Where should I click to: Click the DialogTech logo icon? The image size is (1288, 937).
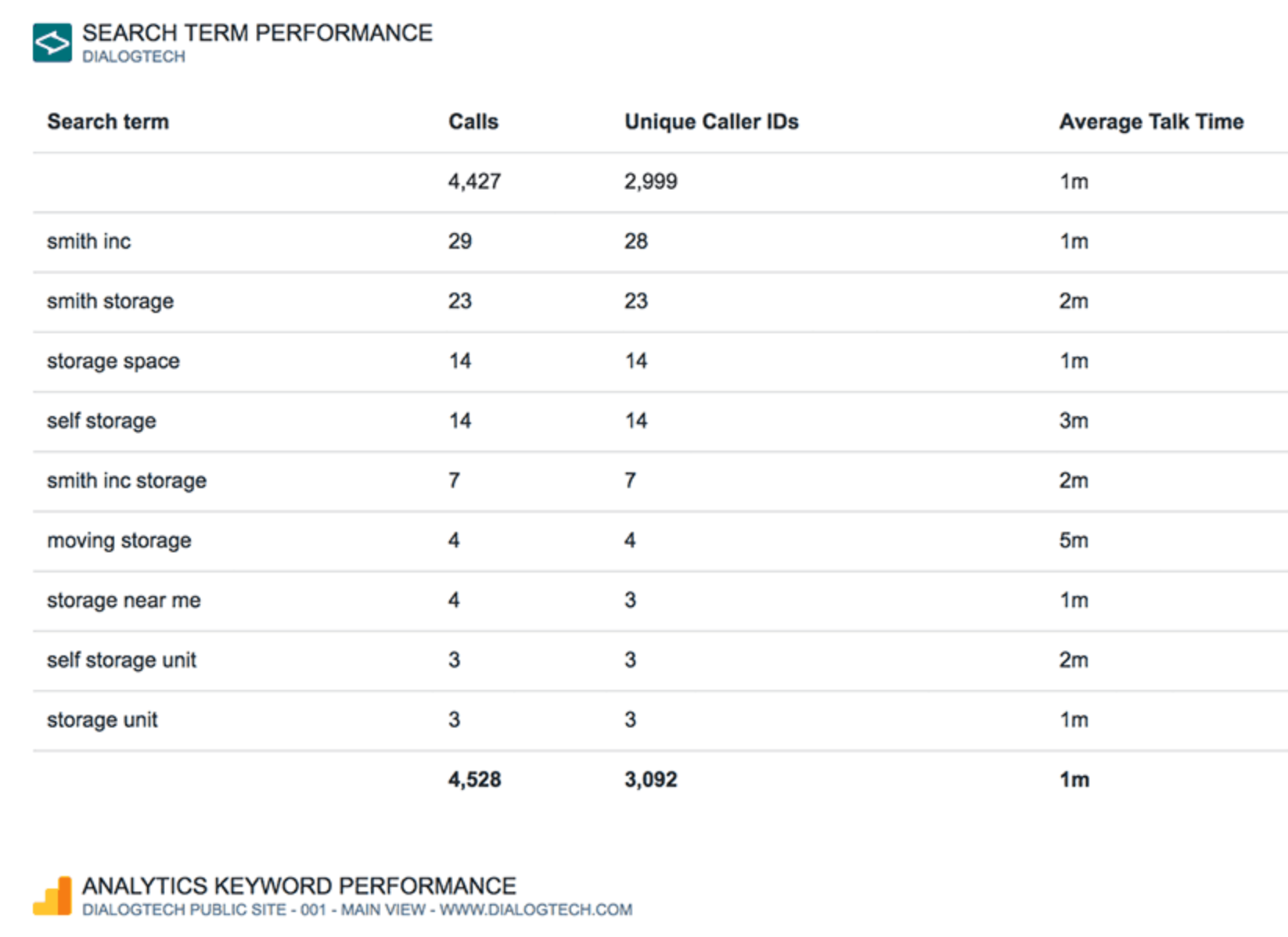coord(52,43)
